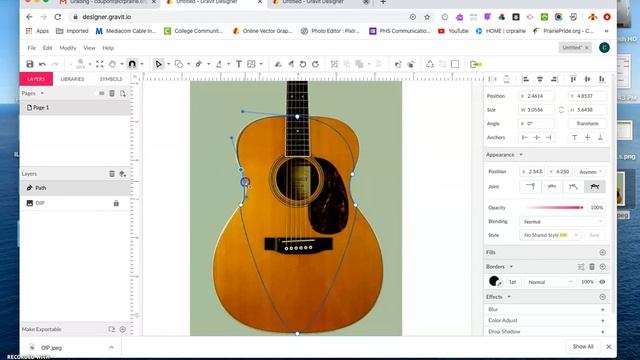Delete page using Pages trash icon

pos(112,93)
